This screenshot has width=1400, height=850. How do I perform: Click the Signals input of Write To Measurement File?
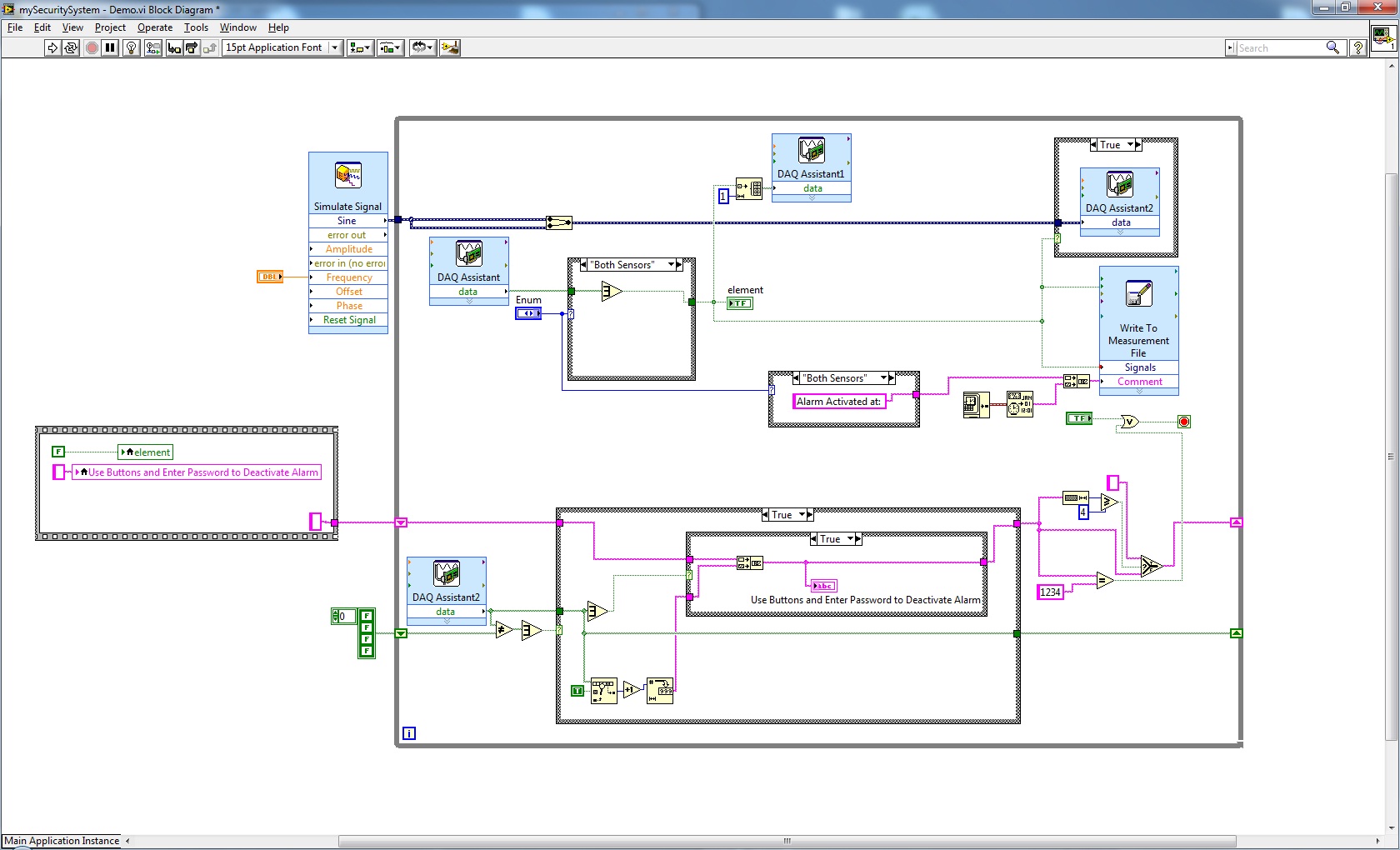1139,367
